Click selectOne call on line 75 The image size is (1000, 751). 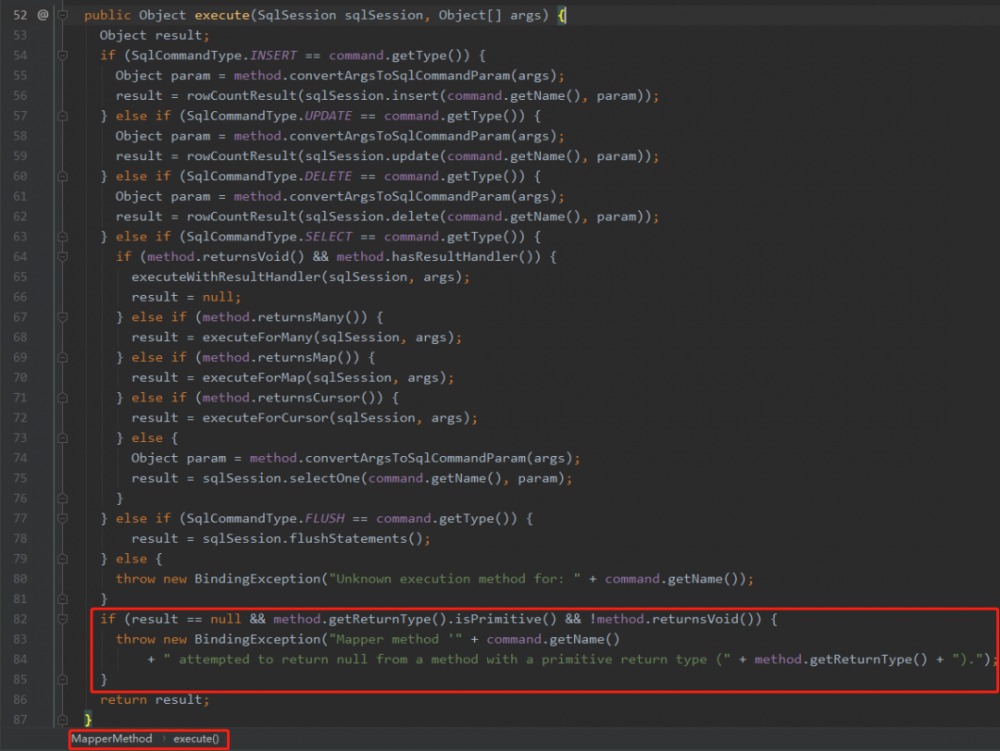(x=325, y=478)
